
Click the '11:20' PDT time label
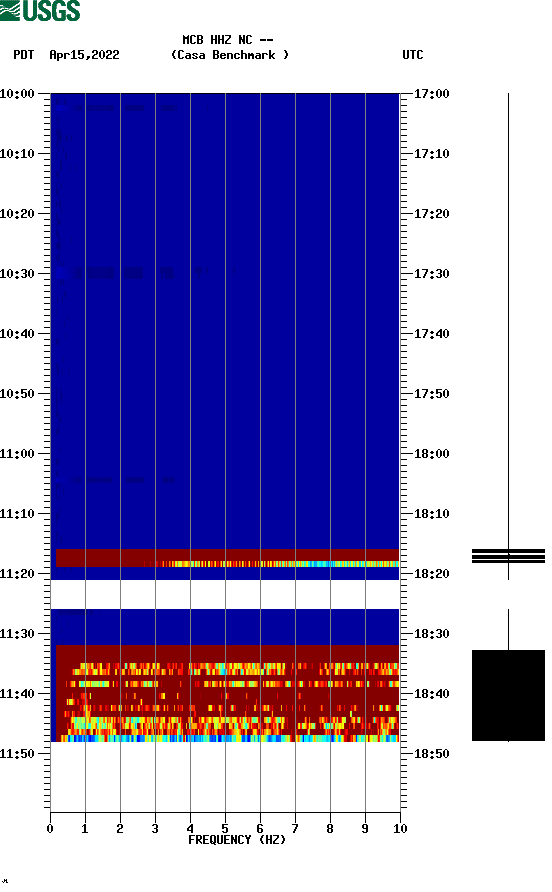click(18, 573)
